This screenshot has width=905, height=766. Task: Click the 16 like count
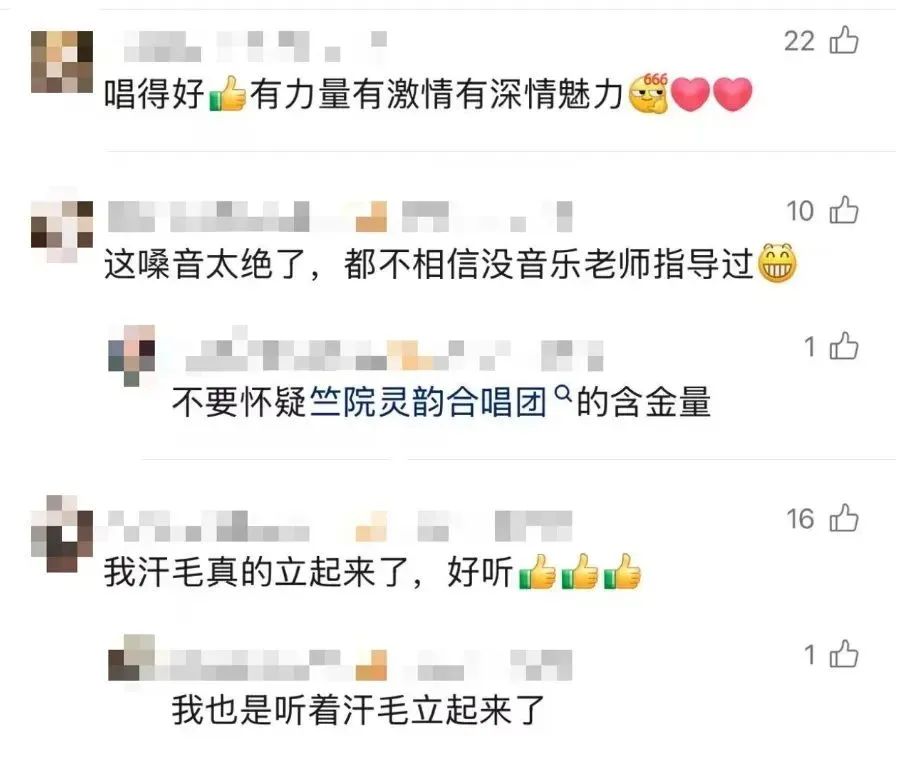coord(800,518)
